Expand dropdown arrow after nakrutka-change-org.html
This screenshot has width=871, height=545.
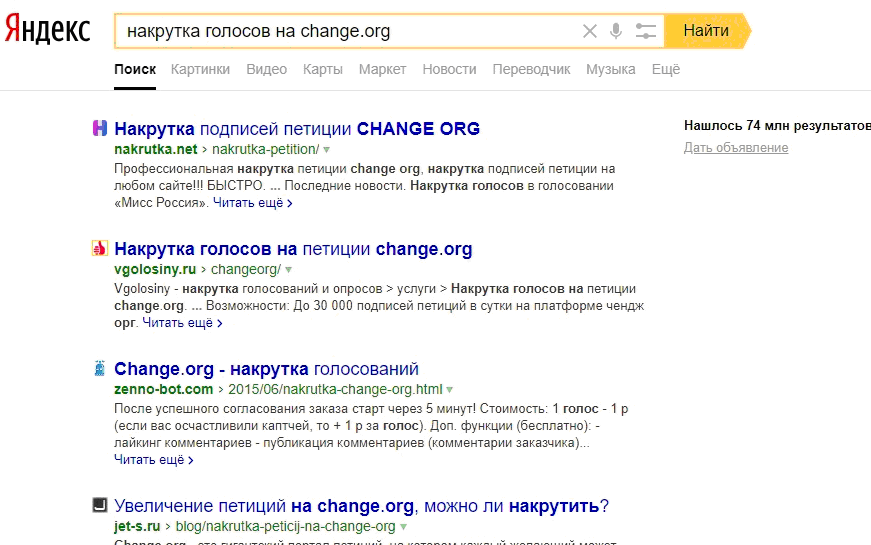[450, 390]
